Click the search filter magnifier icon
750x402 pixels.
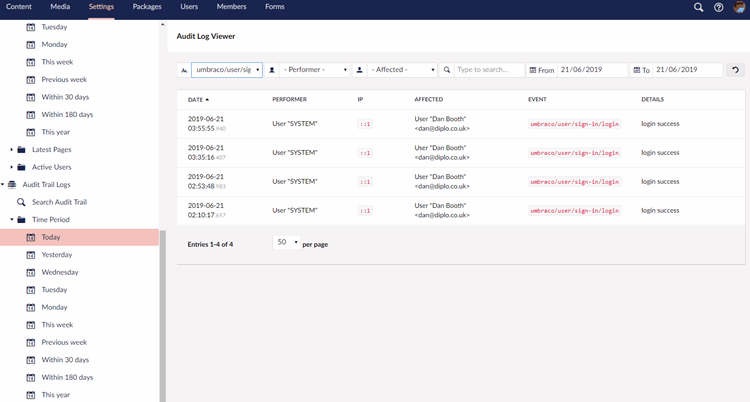tap(447, 70)
